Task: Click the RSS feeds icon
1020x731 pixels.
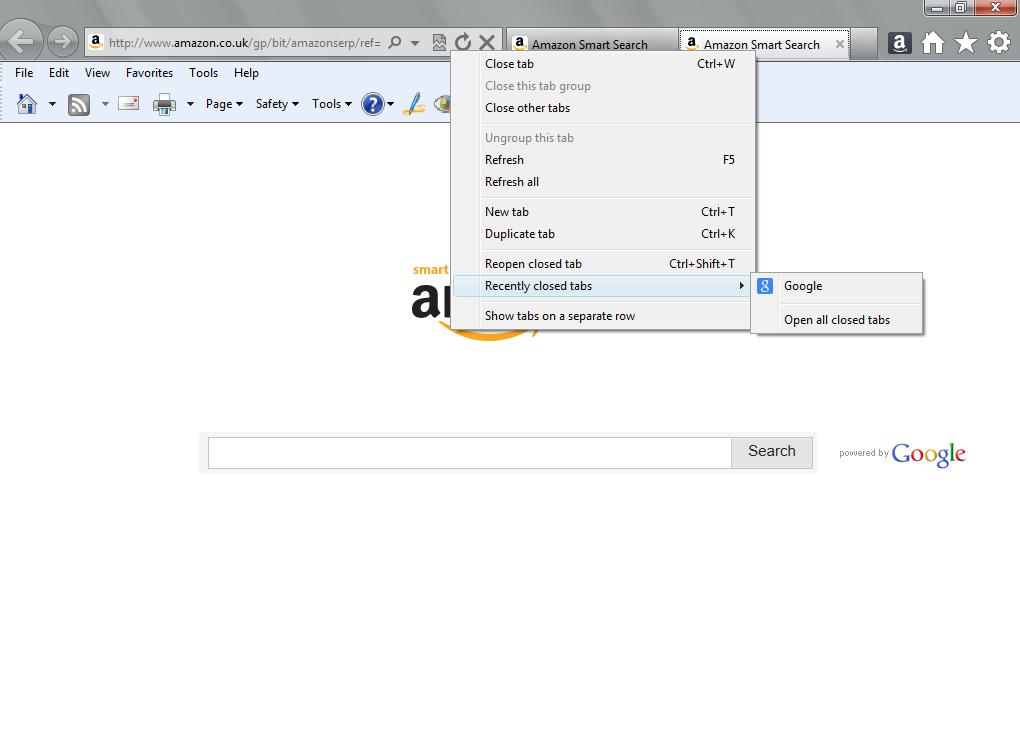Action: (x=79, y=104)
